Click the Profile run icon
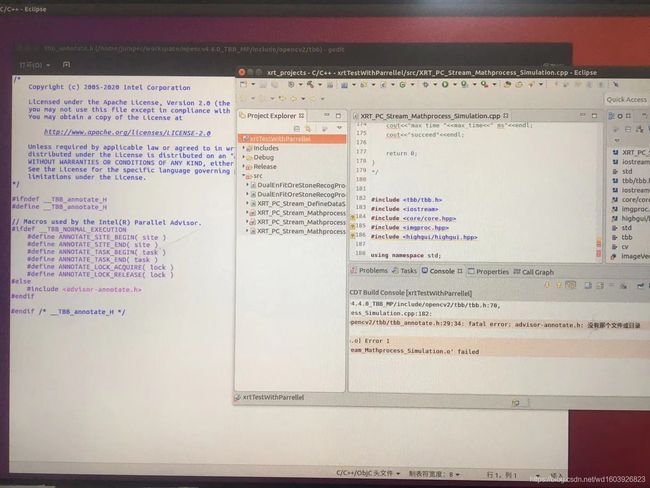 tap(464, 85)
